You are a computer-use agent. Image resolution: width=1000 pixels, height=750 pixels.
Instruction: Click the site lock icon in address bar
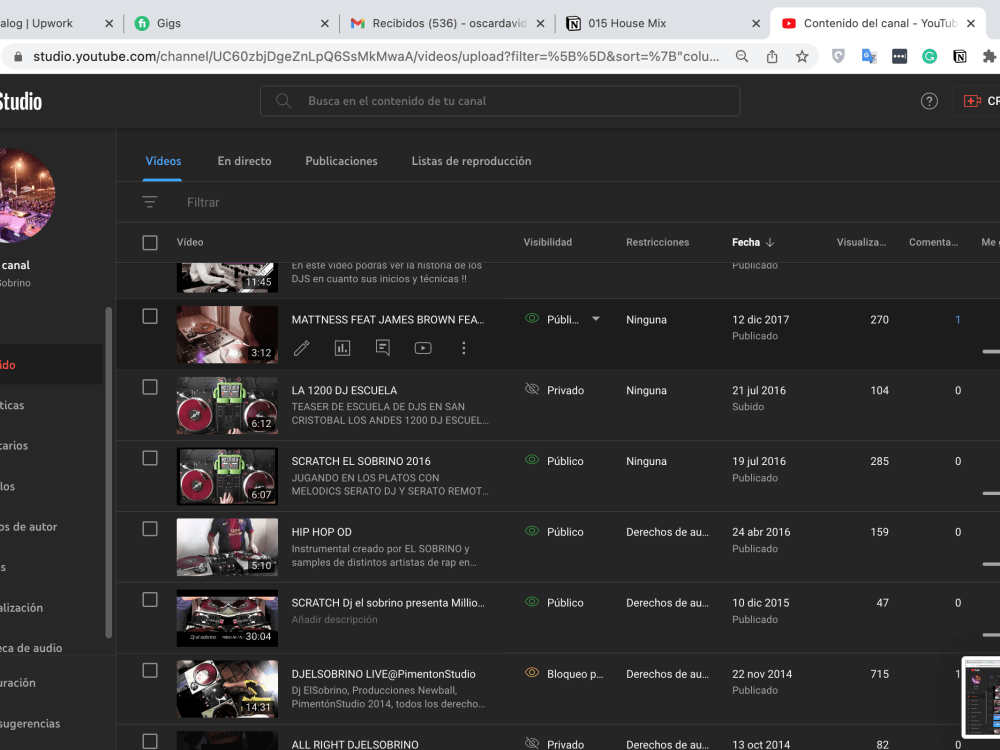pyautogui.click(x=18, y=56)
